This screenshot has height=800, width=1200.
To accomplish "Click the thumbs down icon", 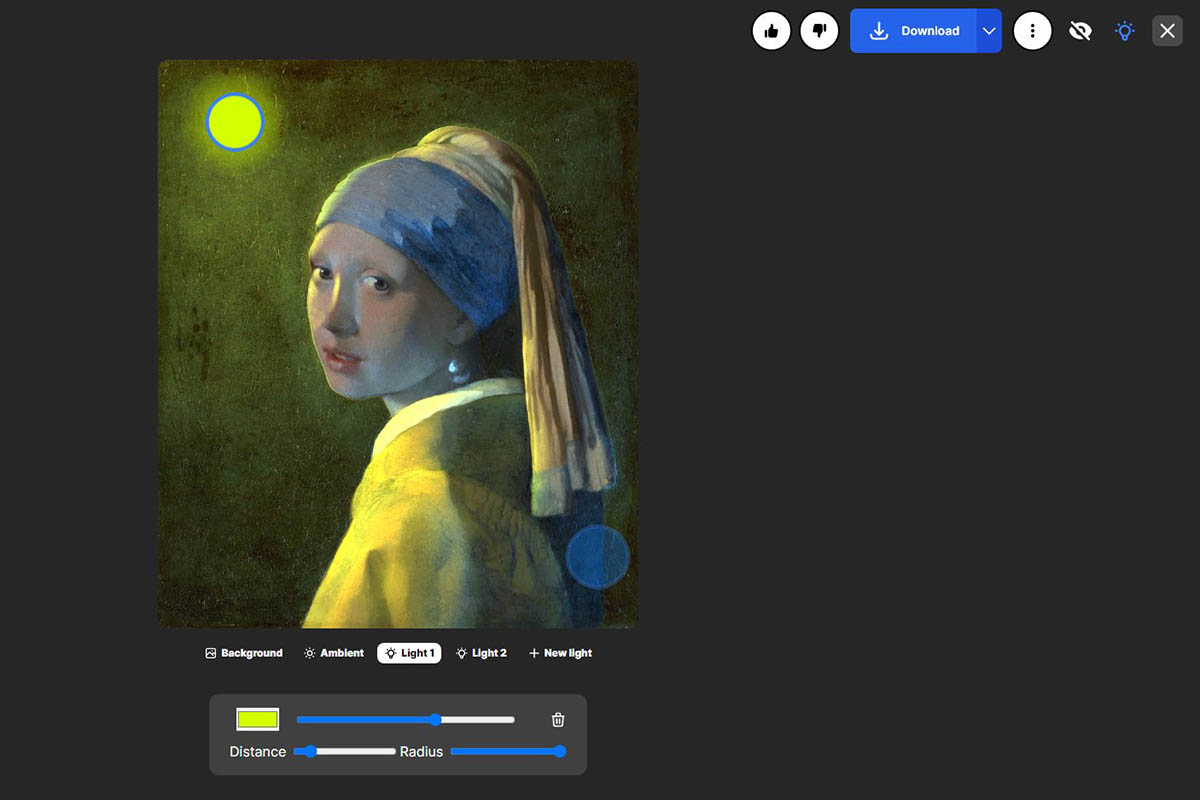I will coord(819,31).
